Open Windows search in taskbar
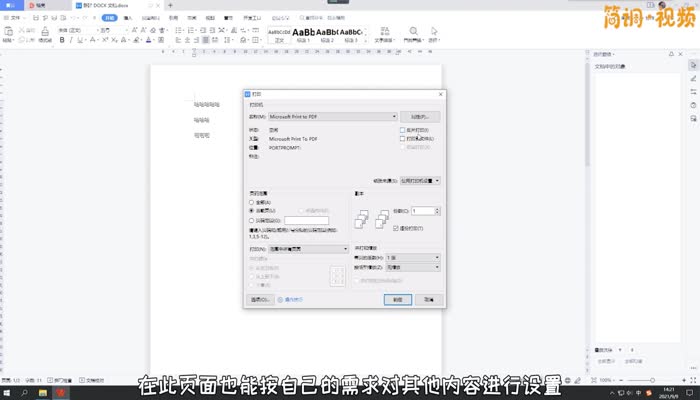 (x=25, y=393)
